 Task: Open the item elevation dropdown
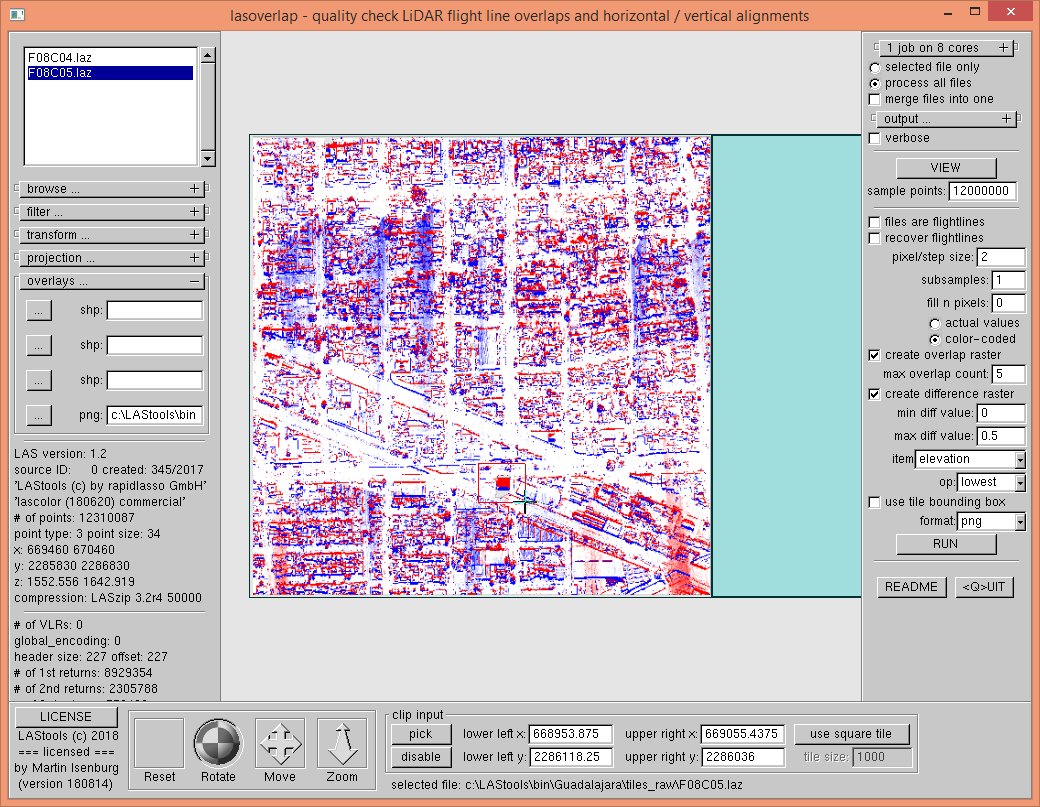1019,460
